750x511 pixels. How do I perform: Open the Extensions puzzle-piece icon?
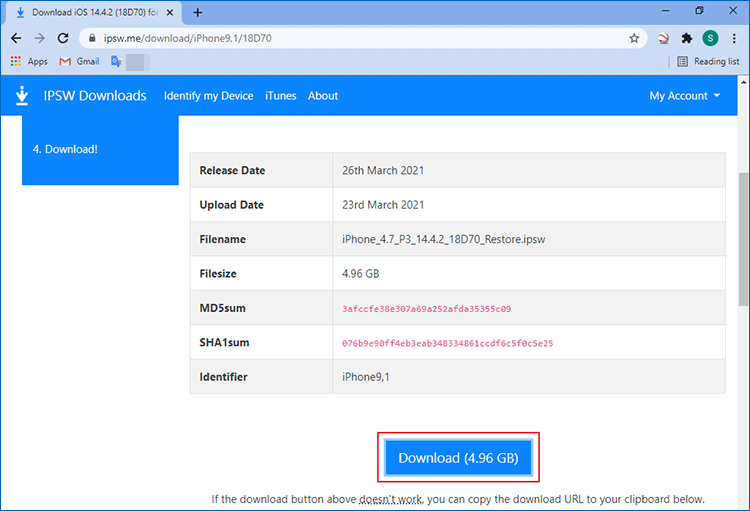click(x=687, y=38)
